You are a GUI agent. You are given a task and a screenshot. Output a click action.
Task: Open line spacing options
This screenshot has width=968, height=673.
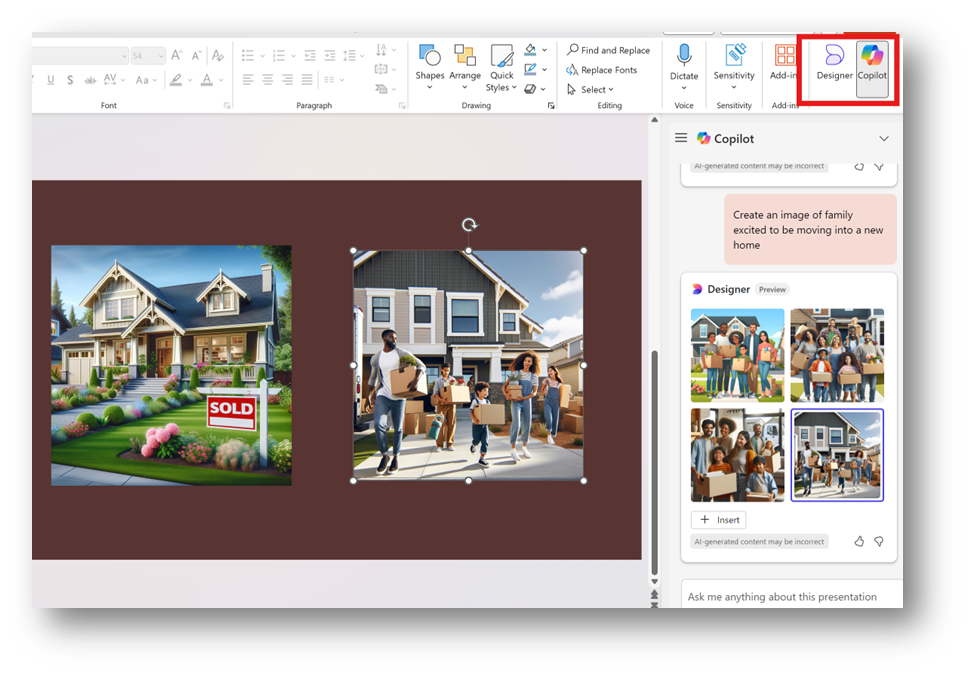(353, 56)
